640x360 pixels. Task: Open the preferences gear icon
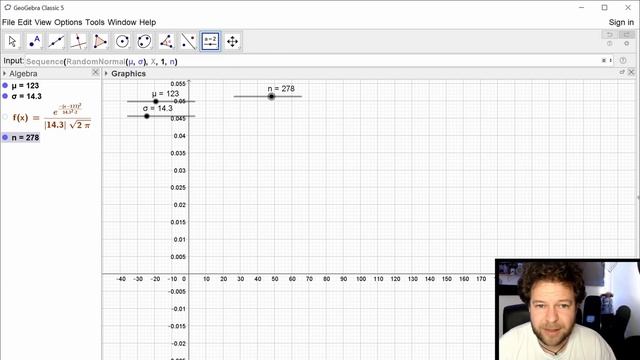point(627,44)
